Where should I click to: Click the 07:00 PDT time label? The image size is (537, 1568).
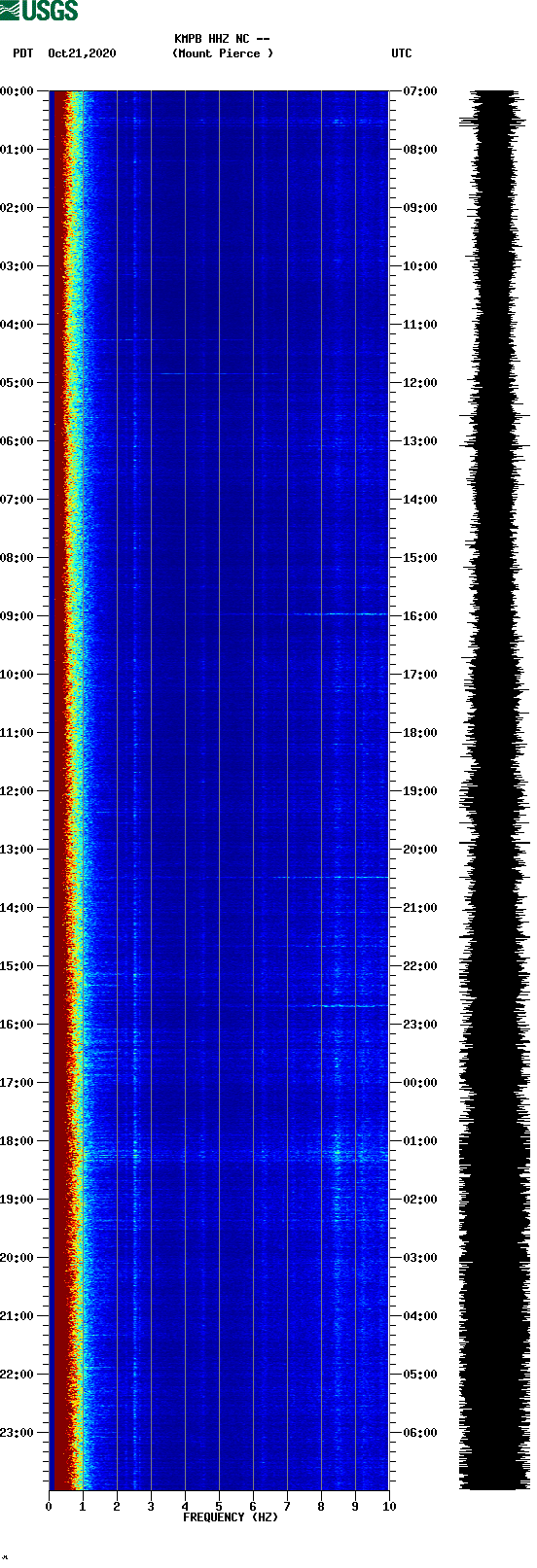pyautogui.click(x=18, y=500)
